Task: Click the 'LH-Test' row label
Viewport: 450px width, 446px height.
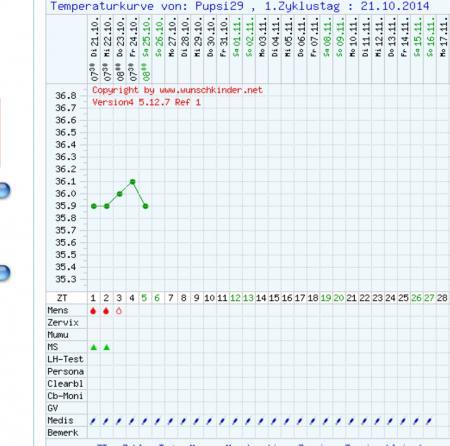Action: pyautogui.click(x=65, y=359)
